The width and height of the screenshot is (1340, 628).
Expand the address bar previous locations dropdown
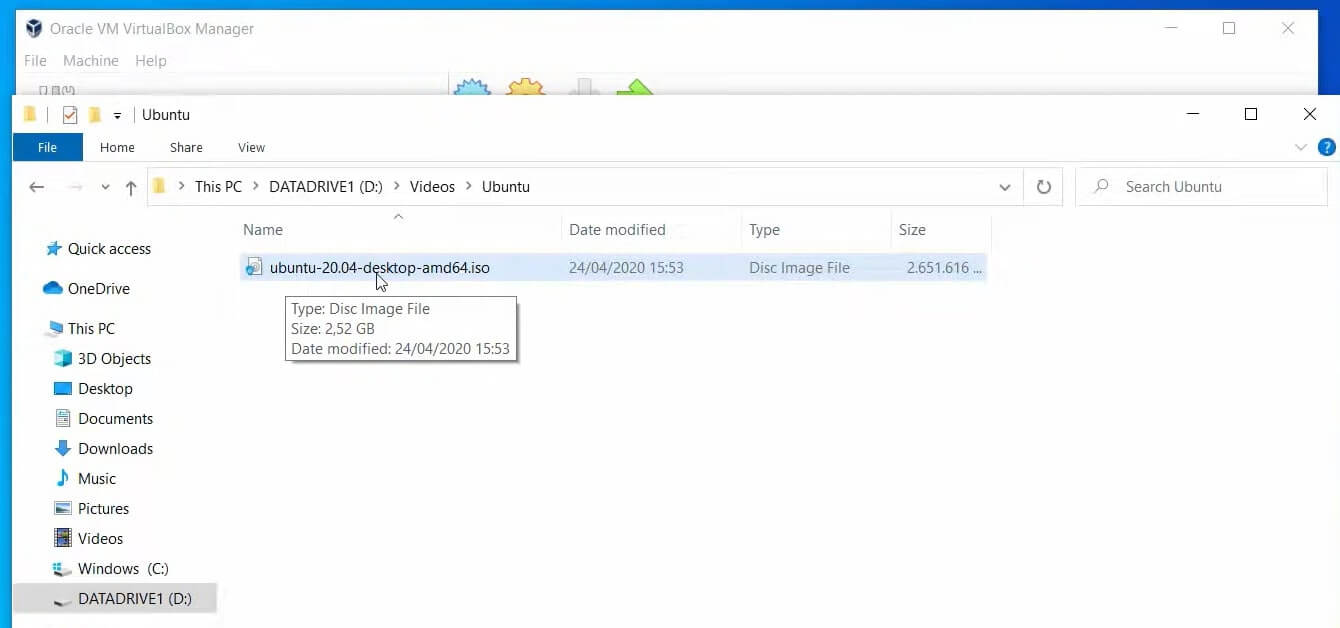click(1004, 187)
